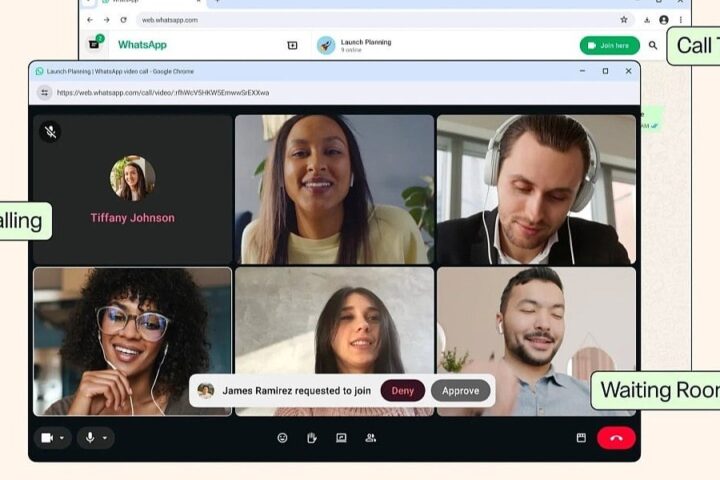Mute the microphone button
Image resolution: width=720 pixels, height=480 pixels.
pos(90,438)
